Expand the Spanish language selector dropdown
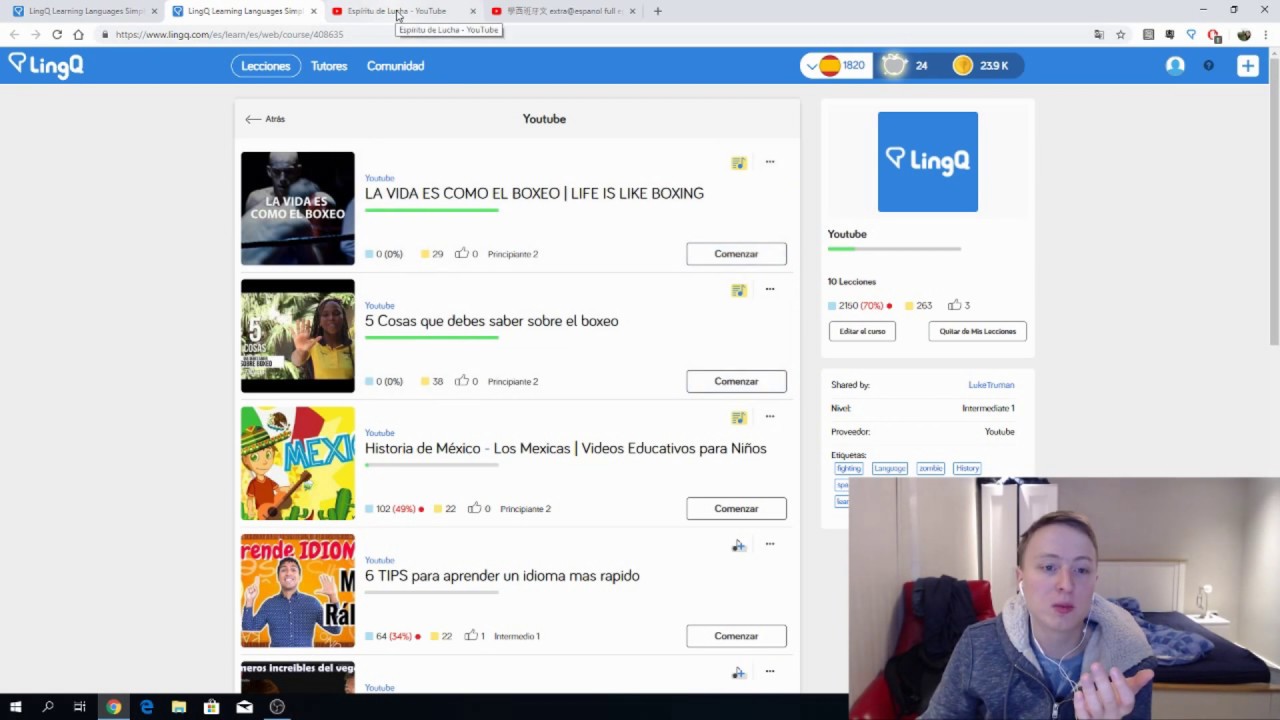Screen dimensions: 1280x720 click(x=811, y=66)
